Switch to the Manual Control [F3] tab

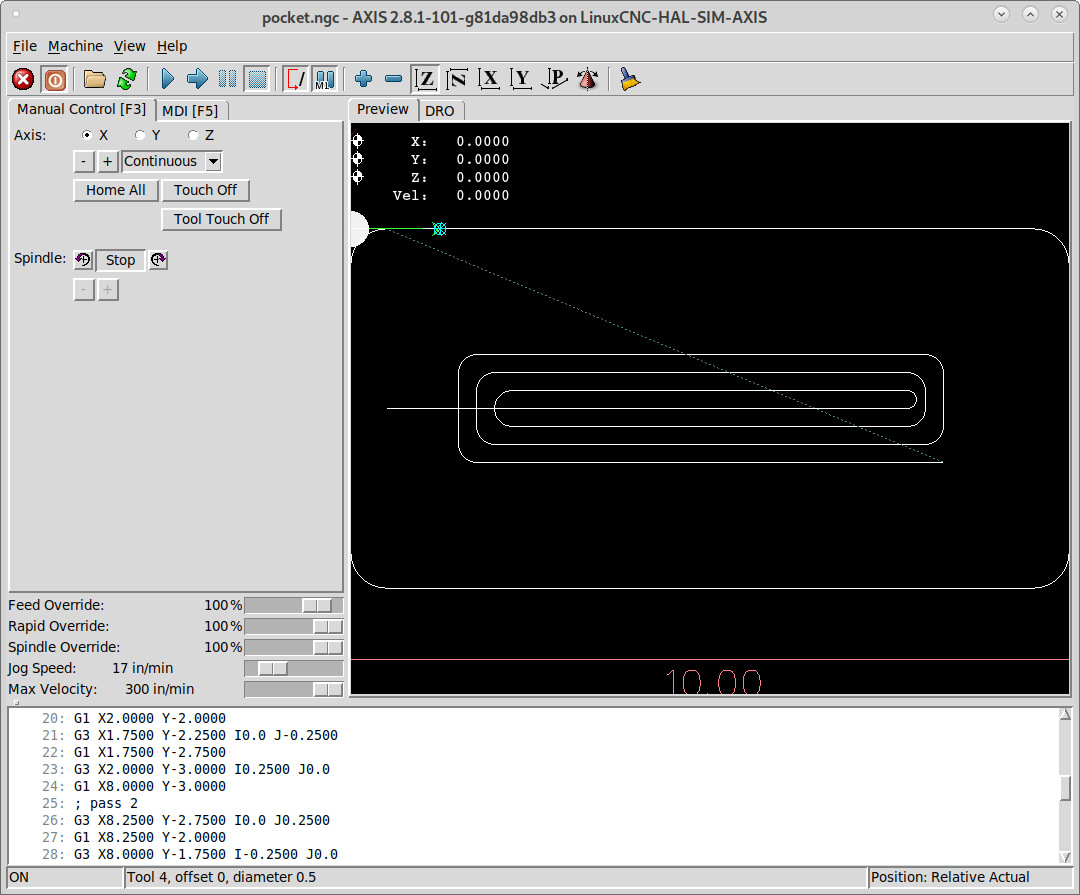pos(81,110)
